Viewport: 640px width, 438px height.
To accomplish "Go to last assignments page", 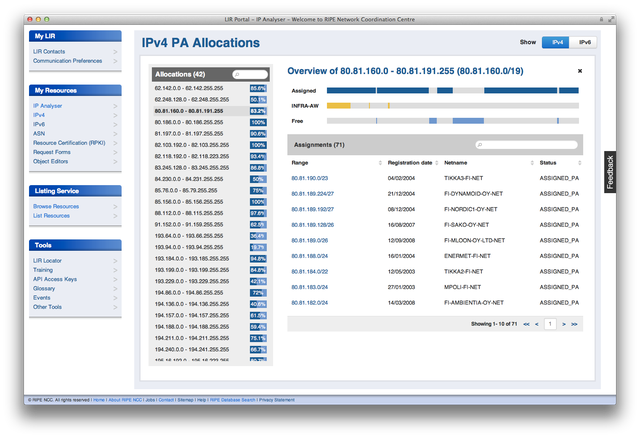I will click(x=574, y=324).
